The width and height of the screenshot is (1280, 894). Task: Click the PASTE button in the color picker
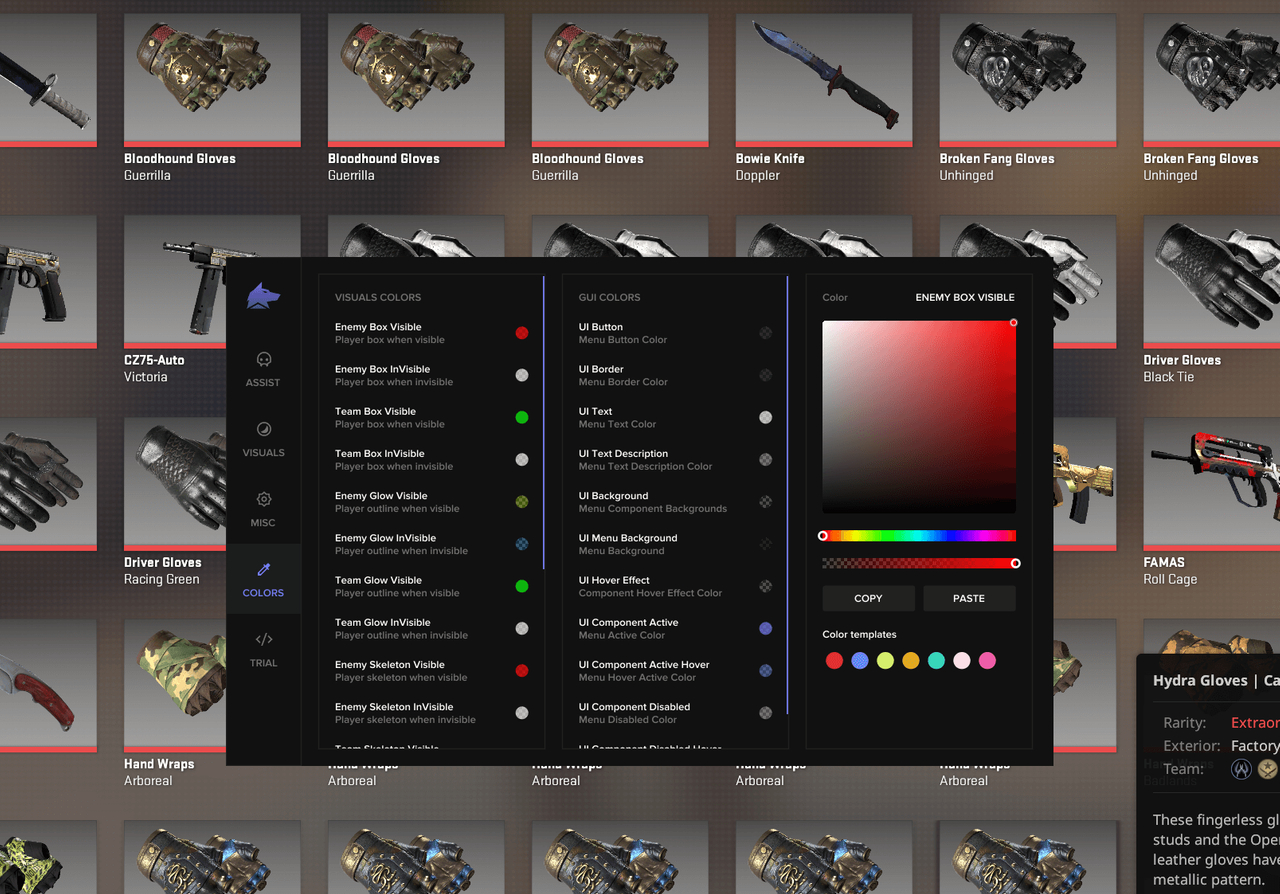(968, 598)
